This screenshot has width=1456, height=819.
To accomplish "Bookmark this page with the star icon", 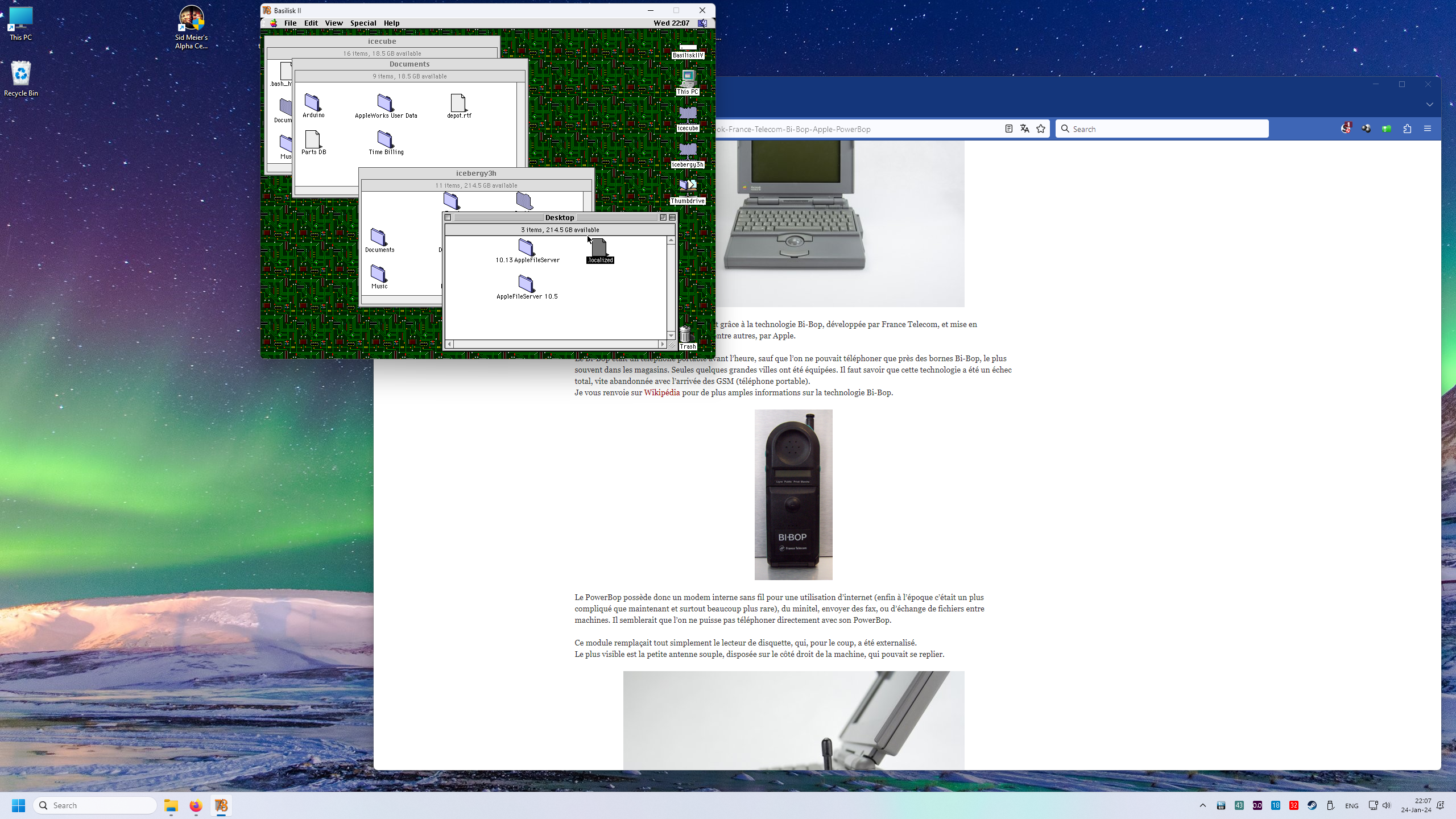I will [x=1041, y=129].
